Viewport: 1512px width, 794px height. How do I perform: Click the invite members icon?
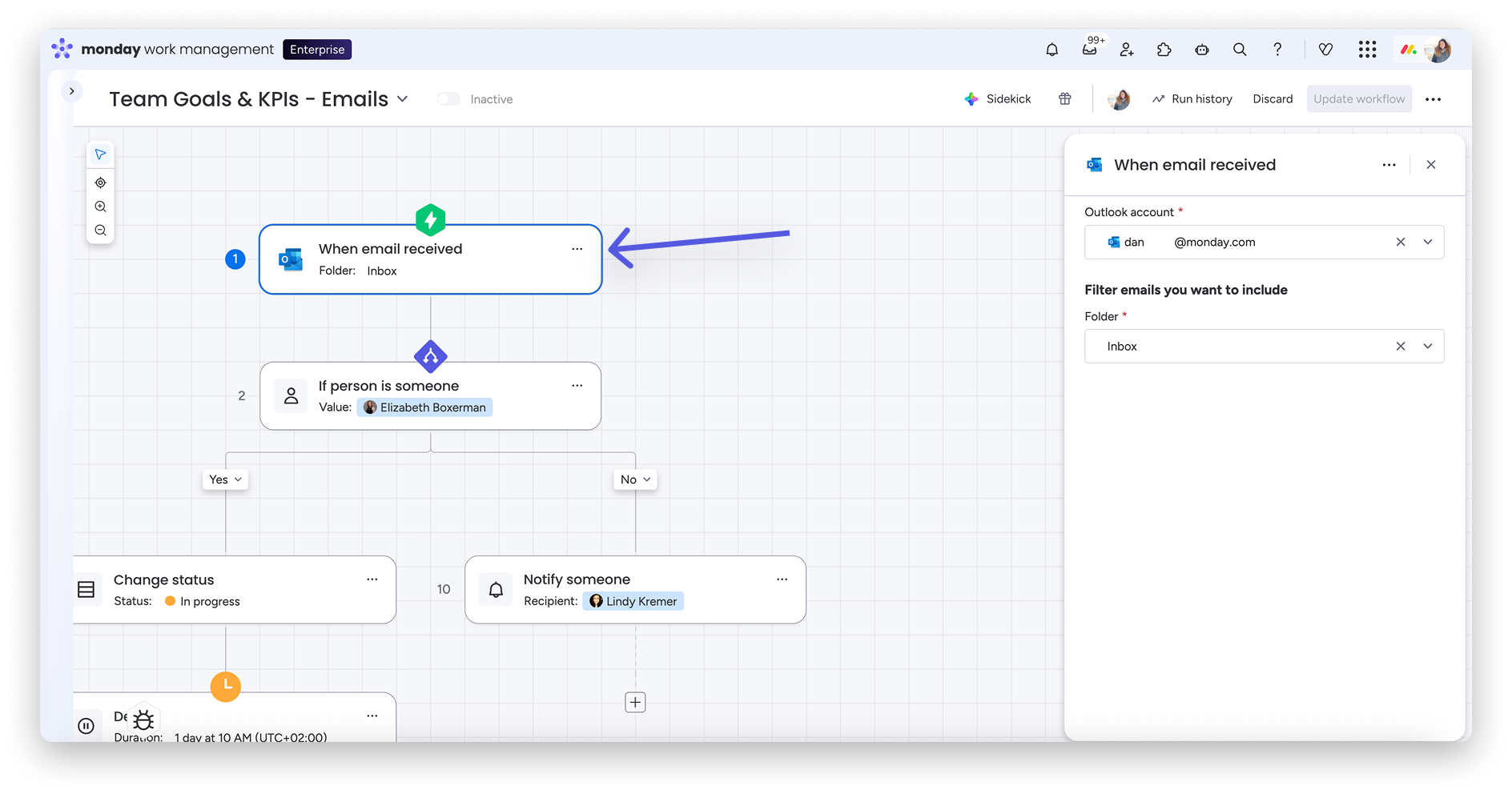tap(1127, 50)
